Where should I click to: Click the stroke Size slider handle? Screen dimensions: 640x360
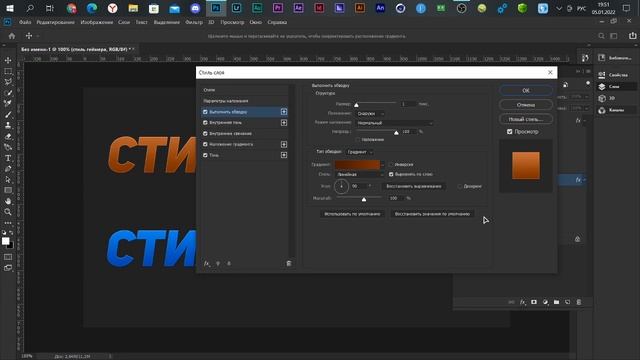pos(356,105)
